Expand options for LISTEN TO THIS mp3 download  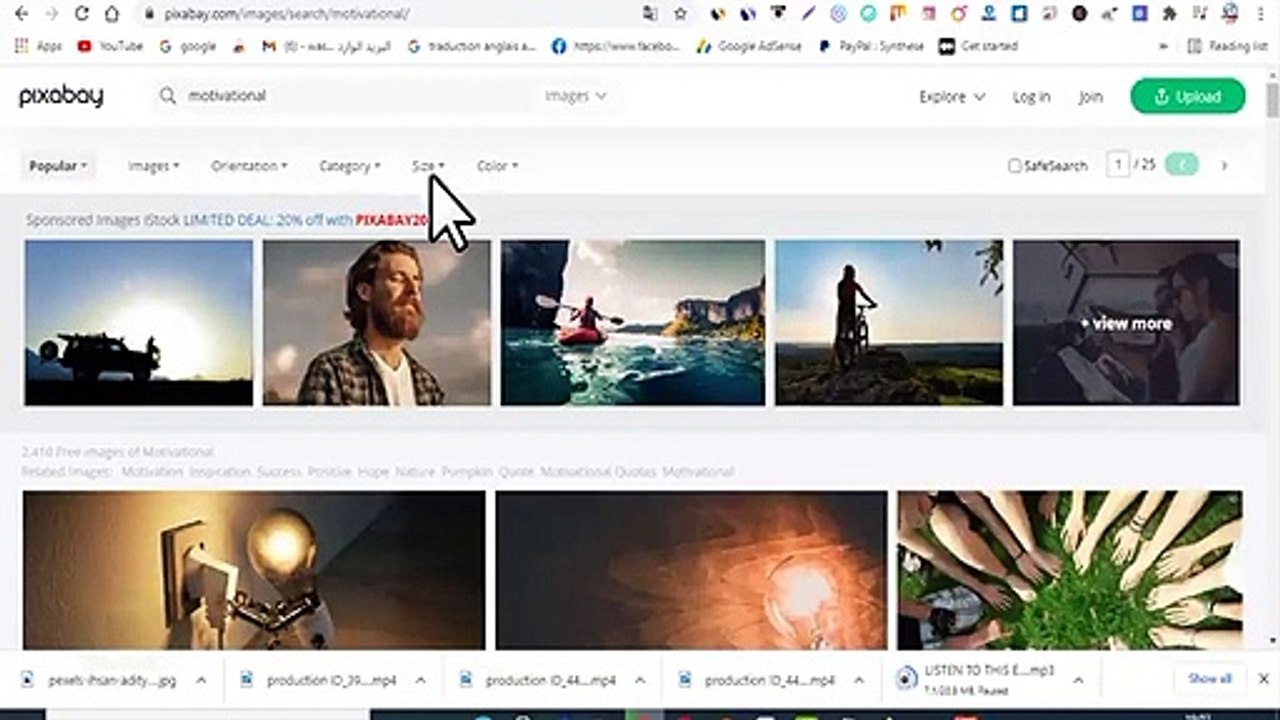[x=1078, y=680]
